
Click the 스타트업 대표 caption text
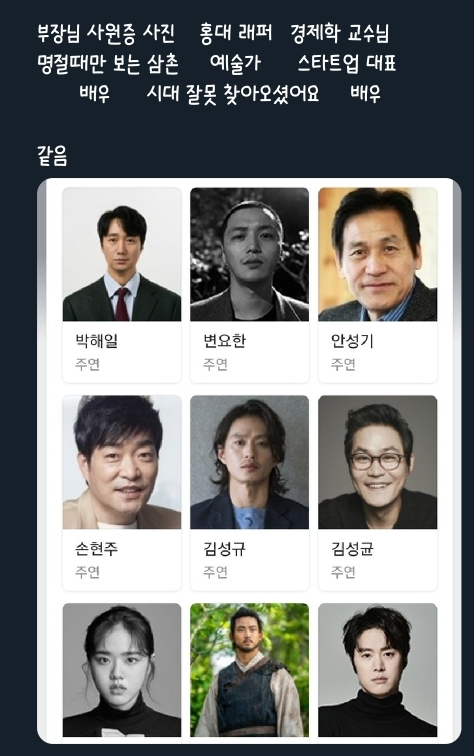click(346, 63)
